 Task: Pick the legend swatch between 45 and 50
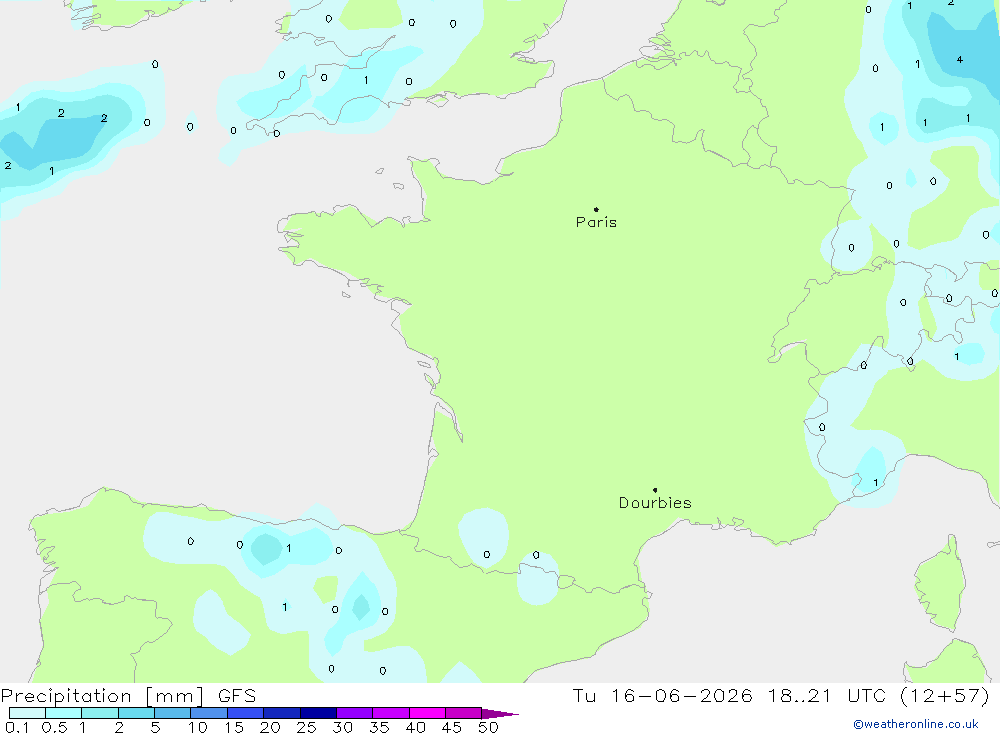(x=464, y=713)
